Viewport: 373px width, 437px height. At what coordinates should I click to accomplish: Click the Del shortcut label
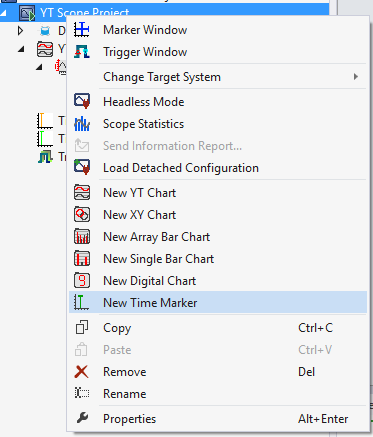[306, 372]
